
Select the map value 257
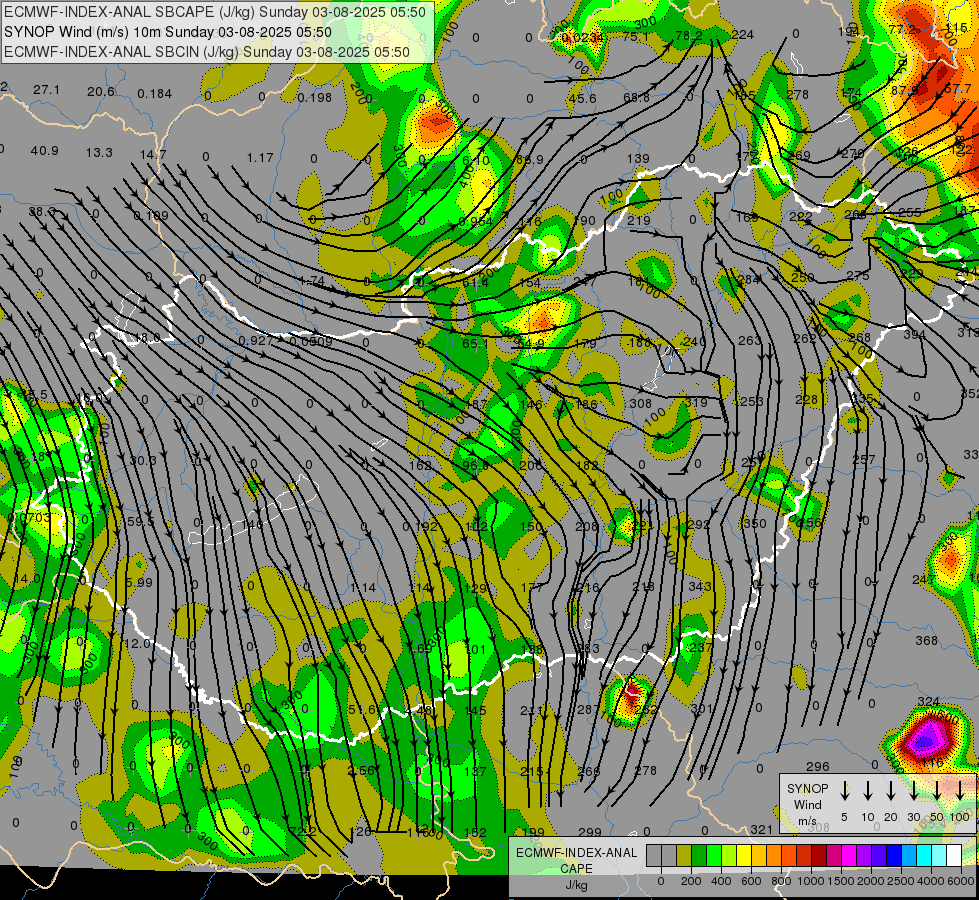pyautogui.click(x=864, y=460)
